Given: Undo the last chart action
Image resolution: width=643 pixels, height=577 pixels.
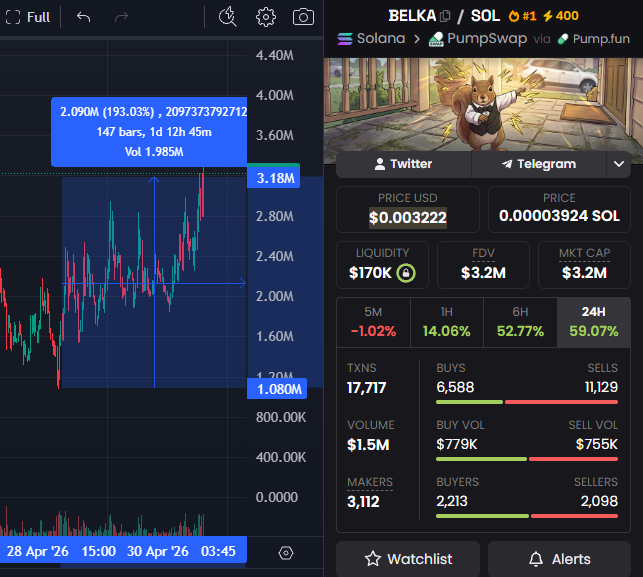Looking at the screenshot, I should (x=84, y=17).
